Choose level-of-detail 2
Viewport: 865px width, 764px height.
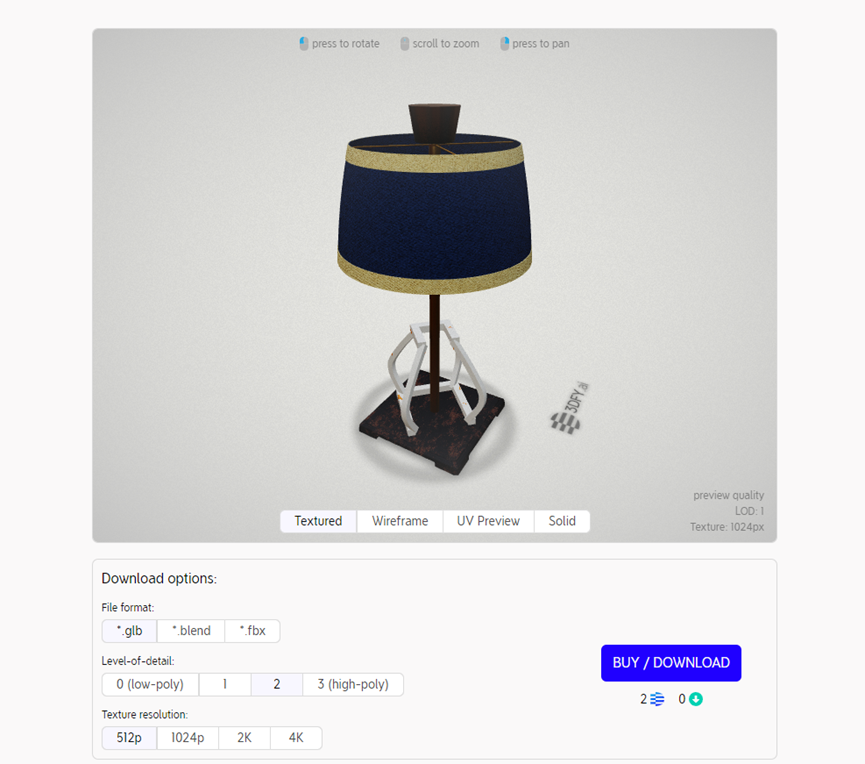(x=276, y=684)
